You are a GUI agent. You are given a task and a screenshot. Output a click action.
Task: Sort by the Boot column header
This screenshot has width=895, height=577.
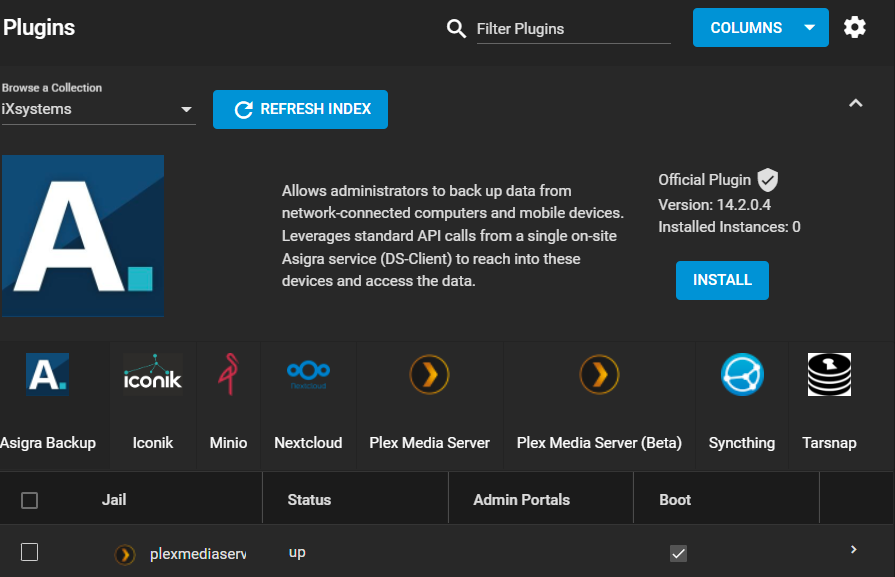675,500
